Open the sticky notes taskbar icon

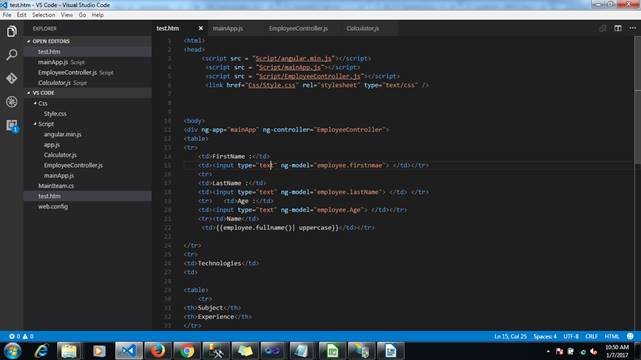click(x=245, y=351)
